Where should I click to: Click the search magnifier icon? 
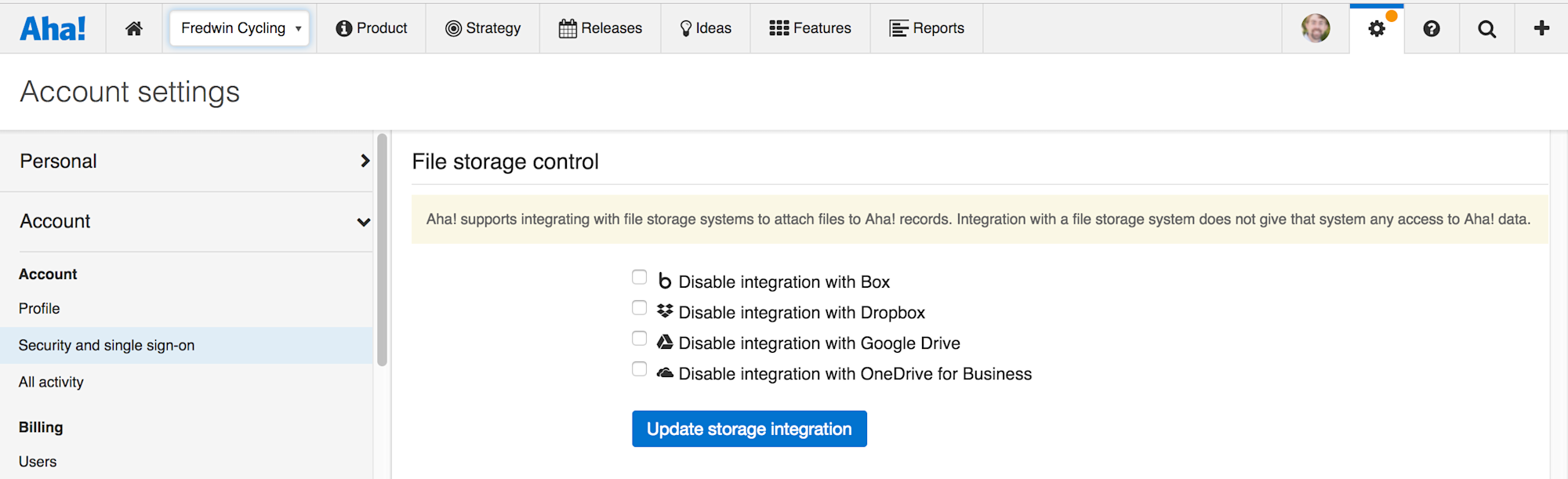tap(1486, 29)
